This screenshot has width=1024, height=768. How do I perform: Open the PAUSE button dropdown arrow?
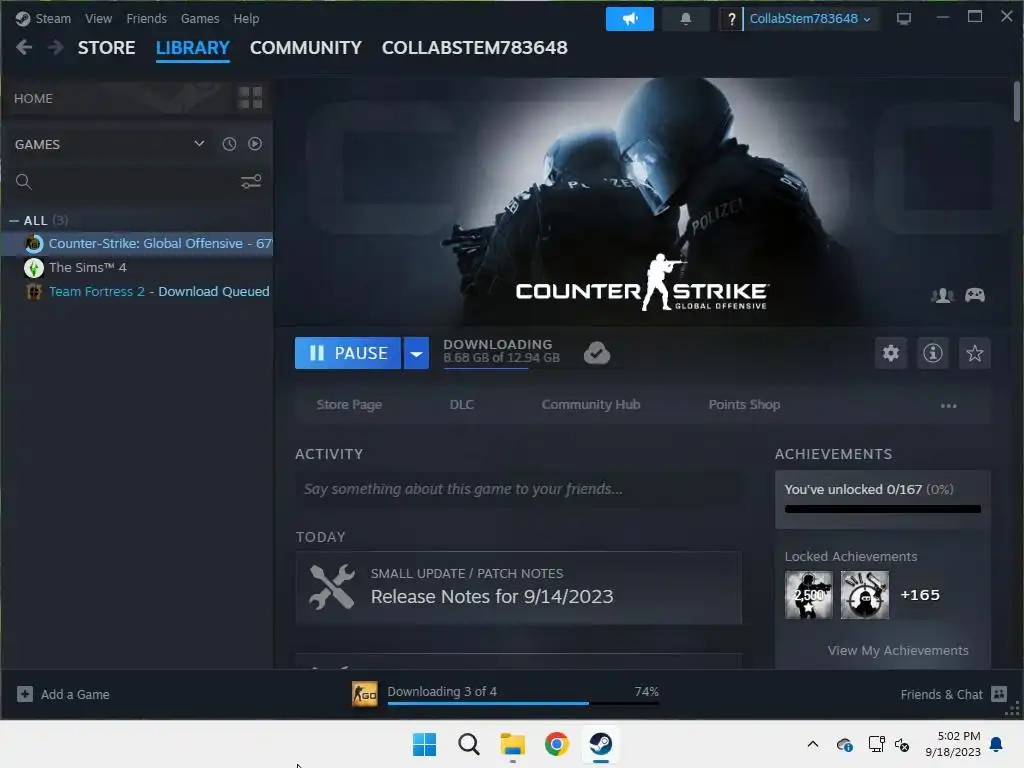[x=416, y=353]
